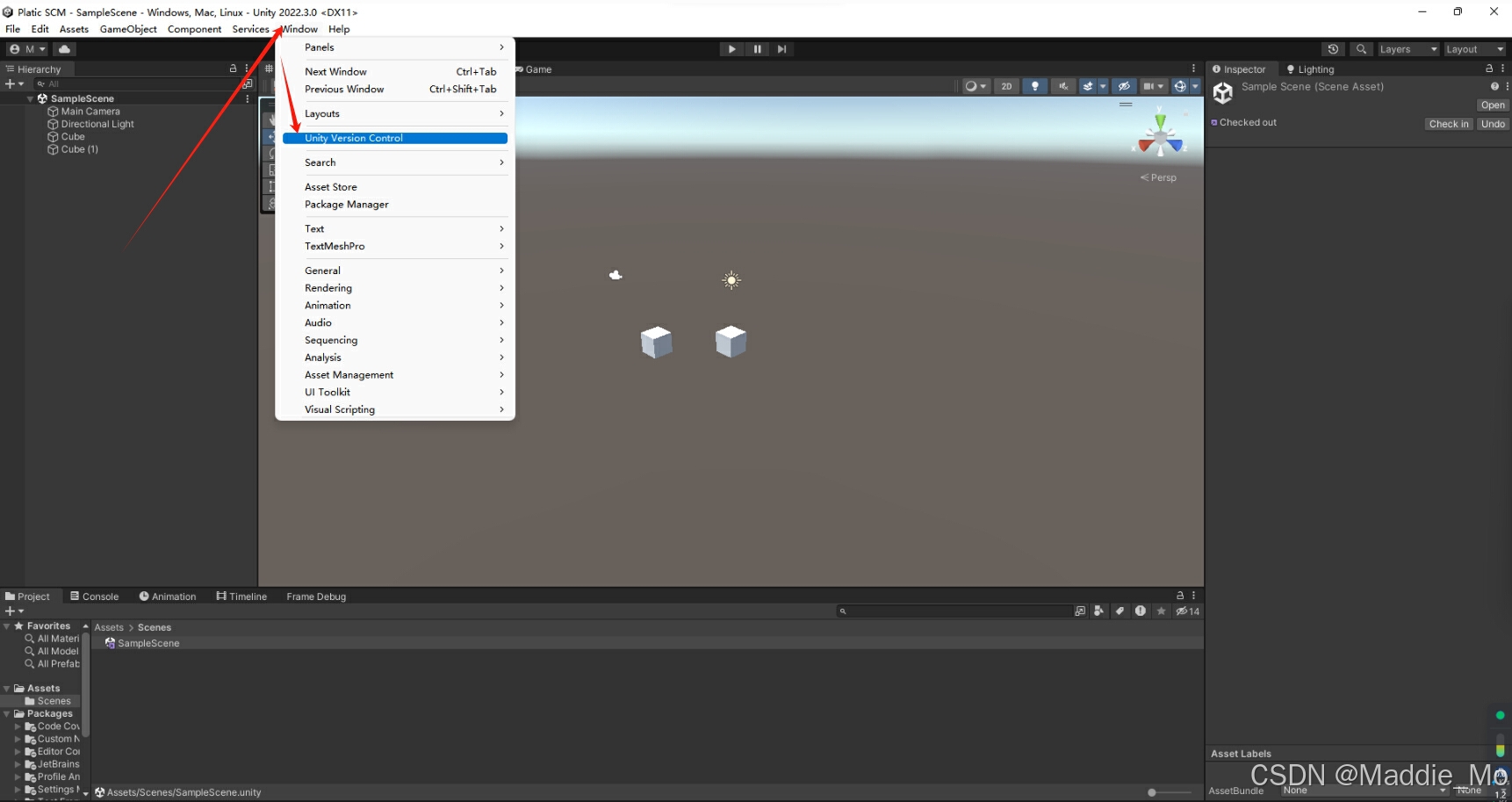The height and width of the screenshot is (802, 1512).
Task: Open Project panel three-dot menu
Action: coord(1193,596)
